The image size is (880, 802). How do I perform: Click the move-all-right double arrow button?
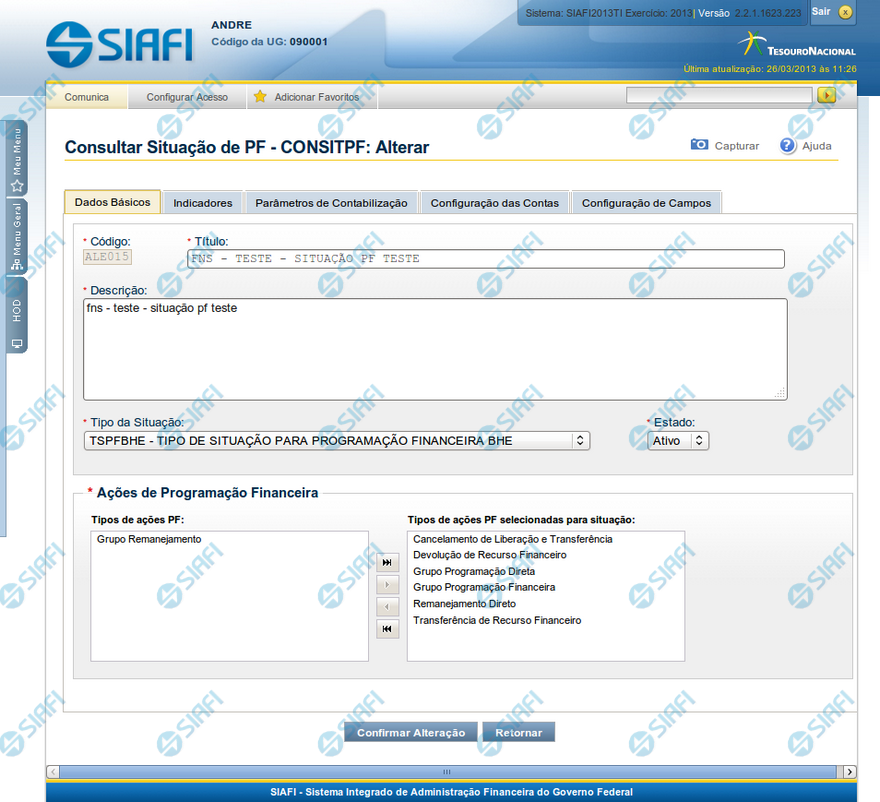(387, 563)
